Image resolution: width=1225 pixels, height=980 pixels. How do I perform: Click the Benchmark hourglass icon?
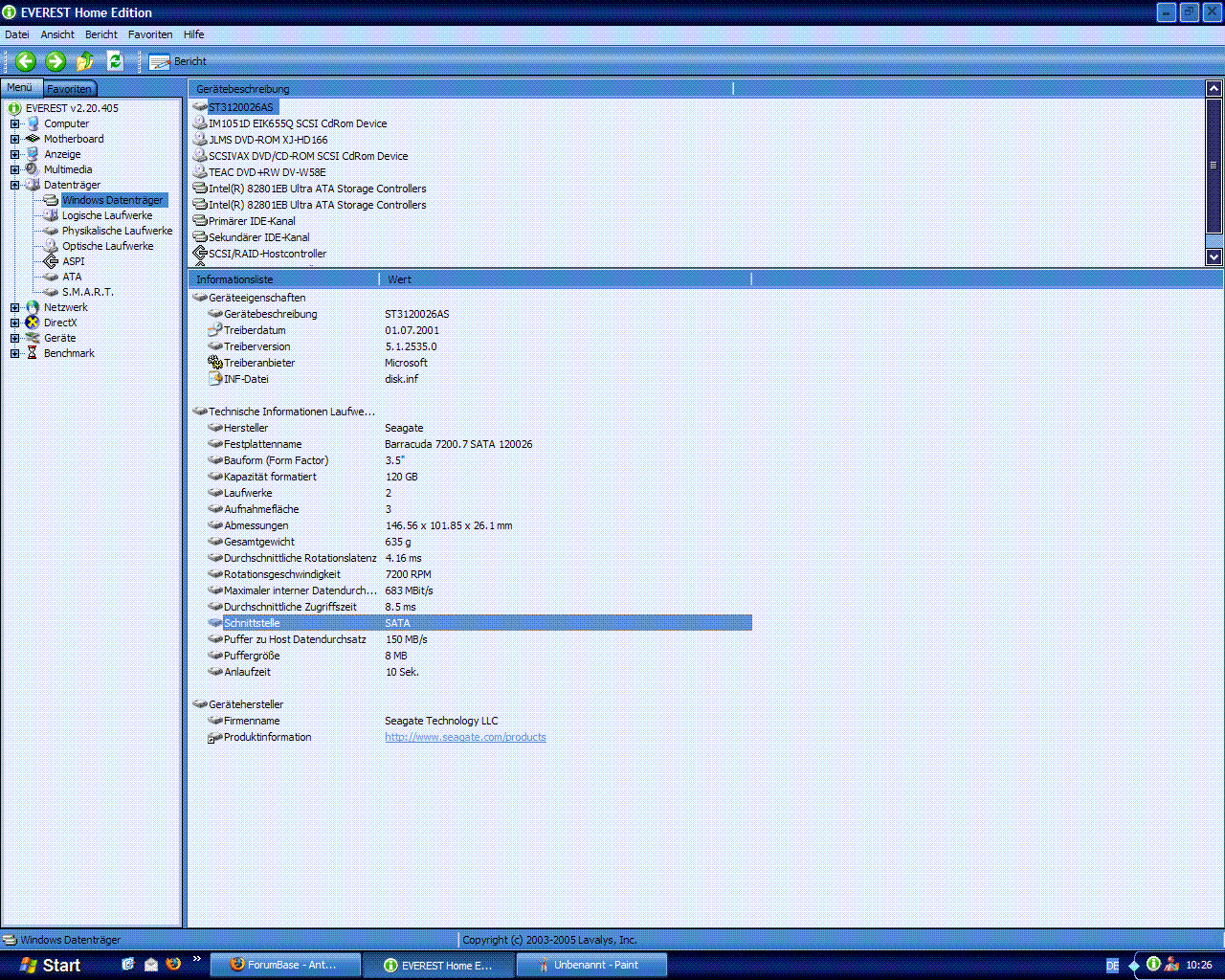pos(33,353)
